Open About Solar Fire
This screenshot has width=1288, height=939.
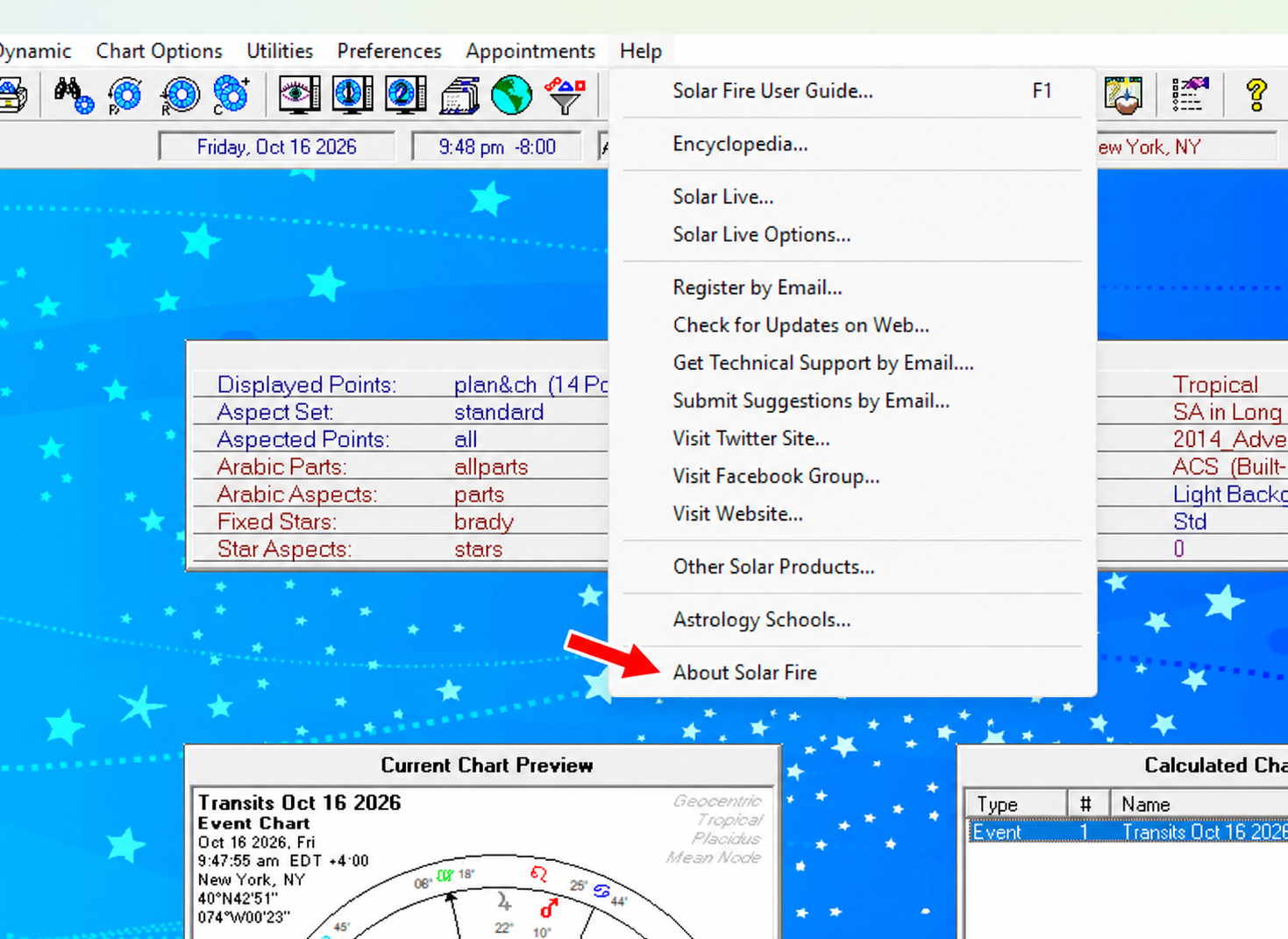851,672
